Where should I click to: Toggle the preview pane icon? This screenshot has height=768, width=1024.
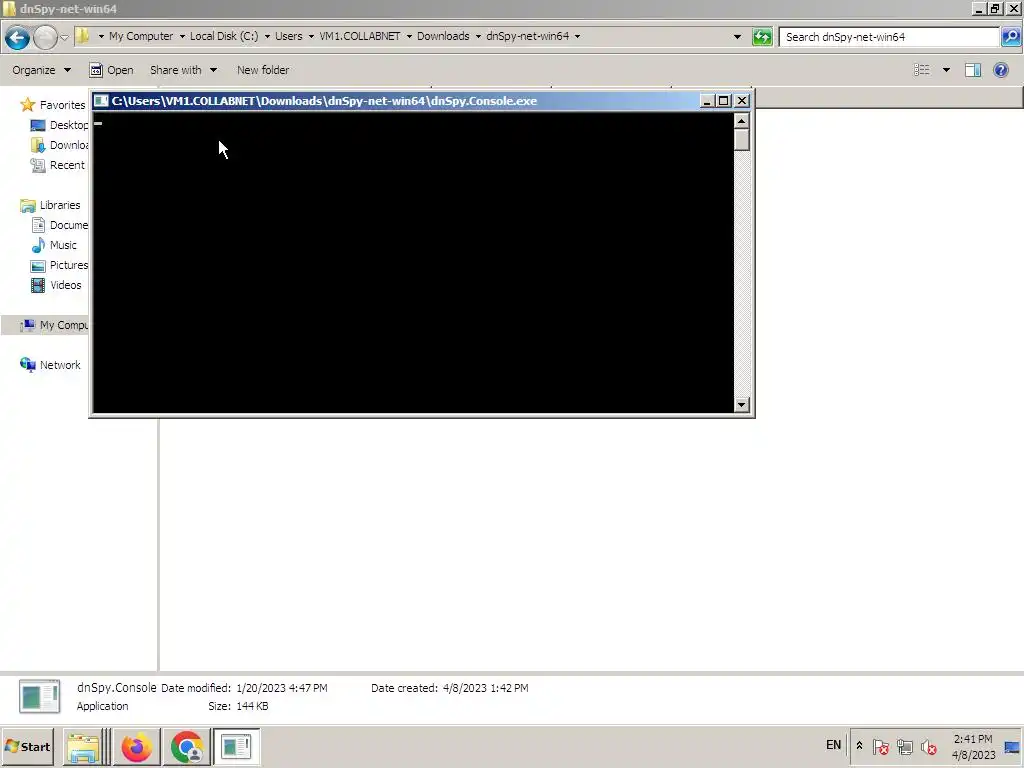(x=973, y=70)
